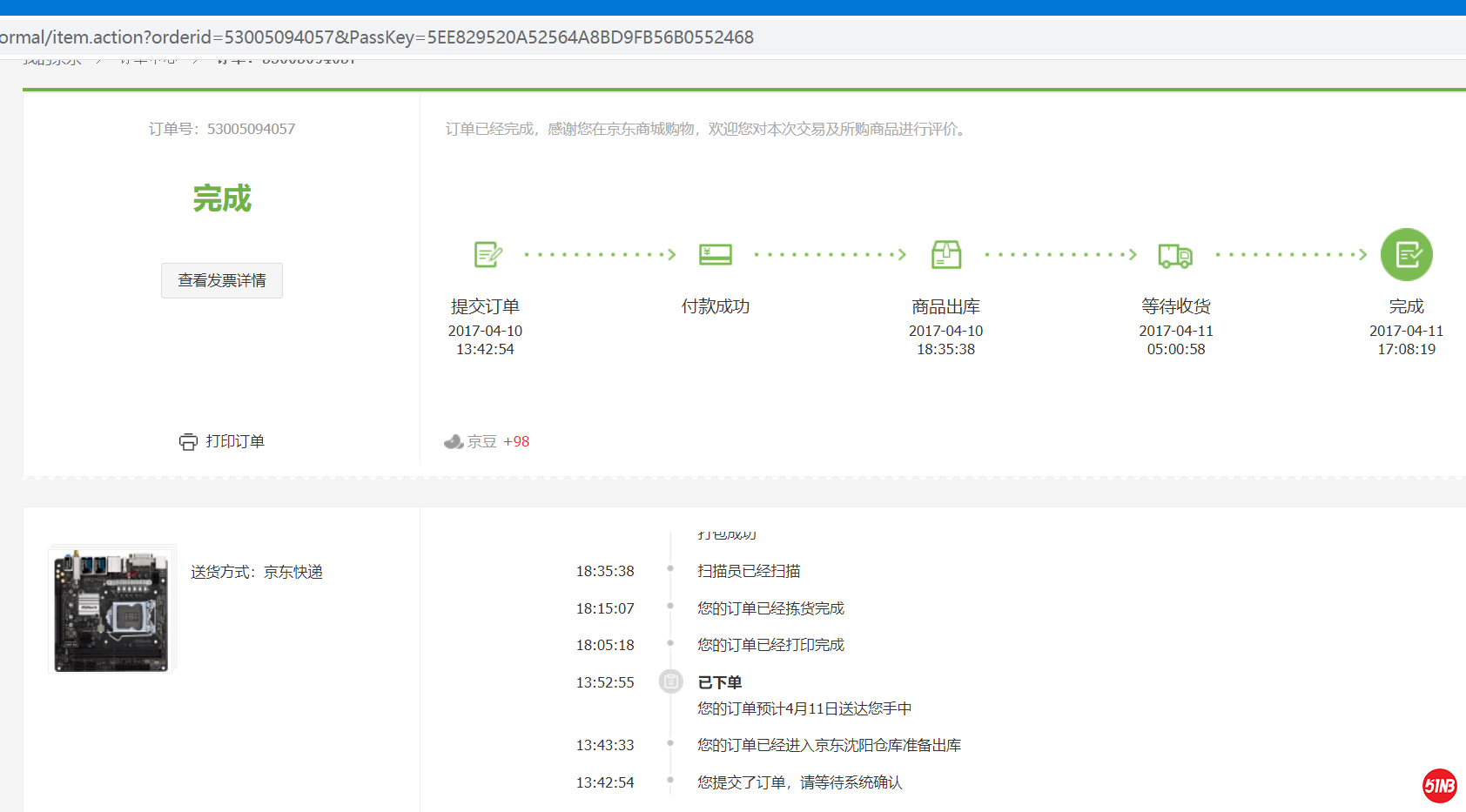
Task: Click the 查看发票详情 button
Action: pyautogui.click(x=221, y=280)
